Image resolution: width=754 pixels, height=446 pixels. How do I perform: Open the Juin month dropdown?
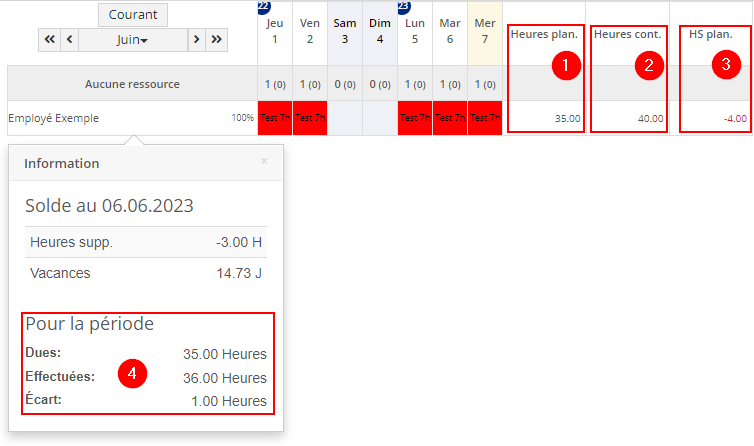(132, 40)
